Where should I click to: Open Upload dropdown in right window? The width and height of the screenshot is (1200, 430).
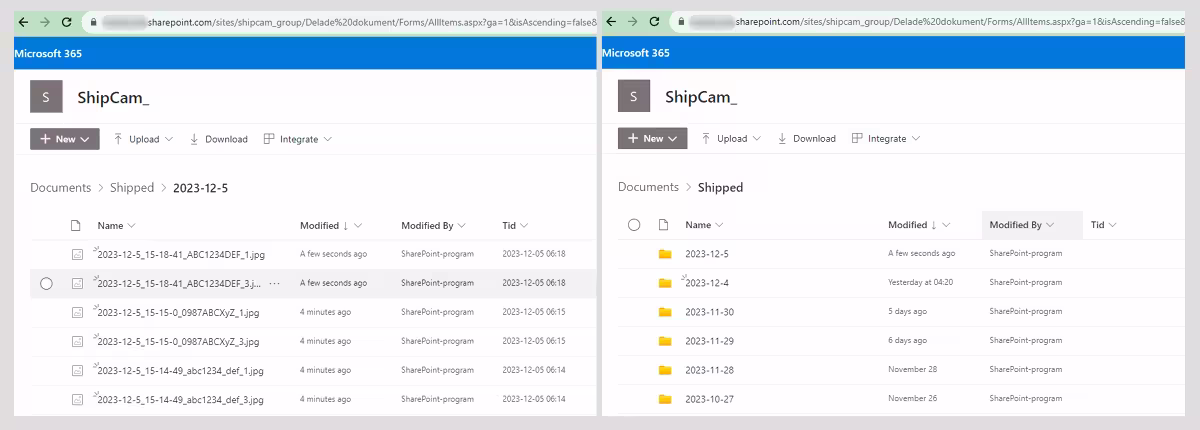click(731, 139)
